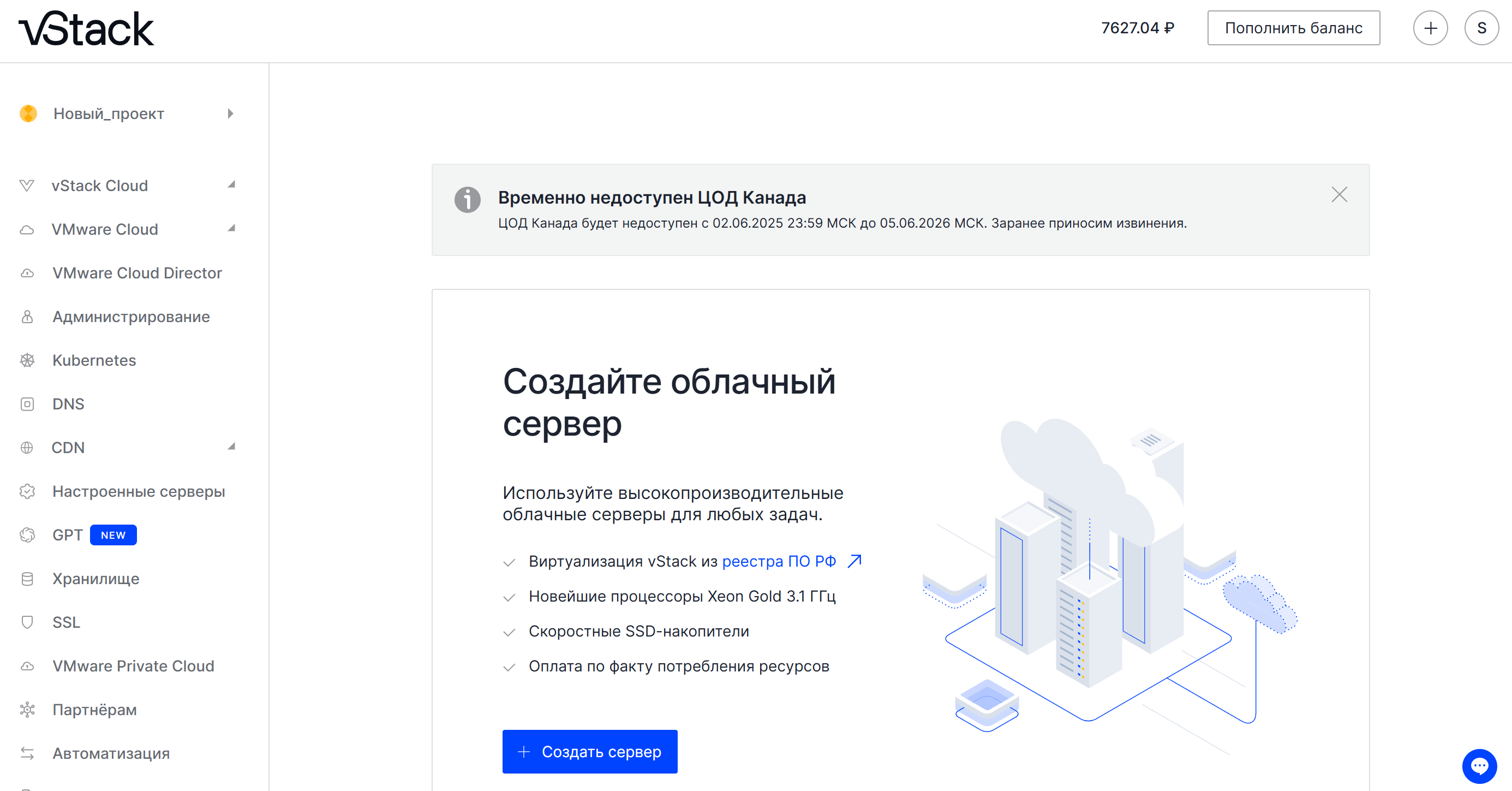Screen dimensions: 1512x791
Task: Open the Партнёрам section icon
Action: 27,709
